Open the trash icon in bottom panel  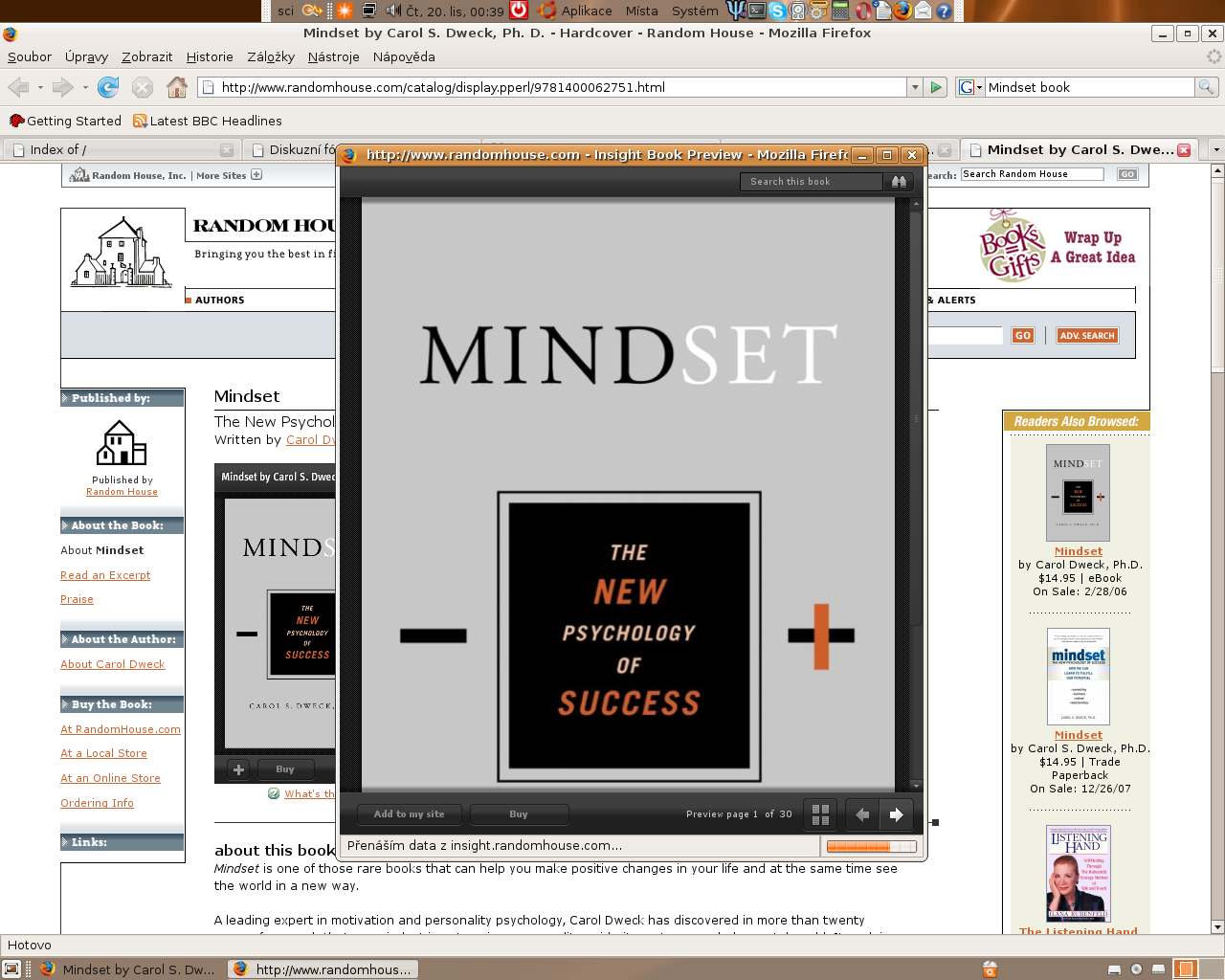(990, 969)
